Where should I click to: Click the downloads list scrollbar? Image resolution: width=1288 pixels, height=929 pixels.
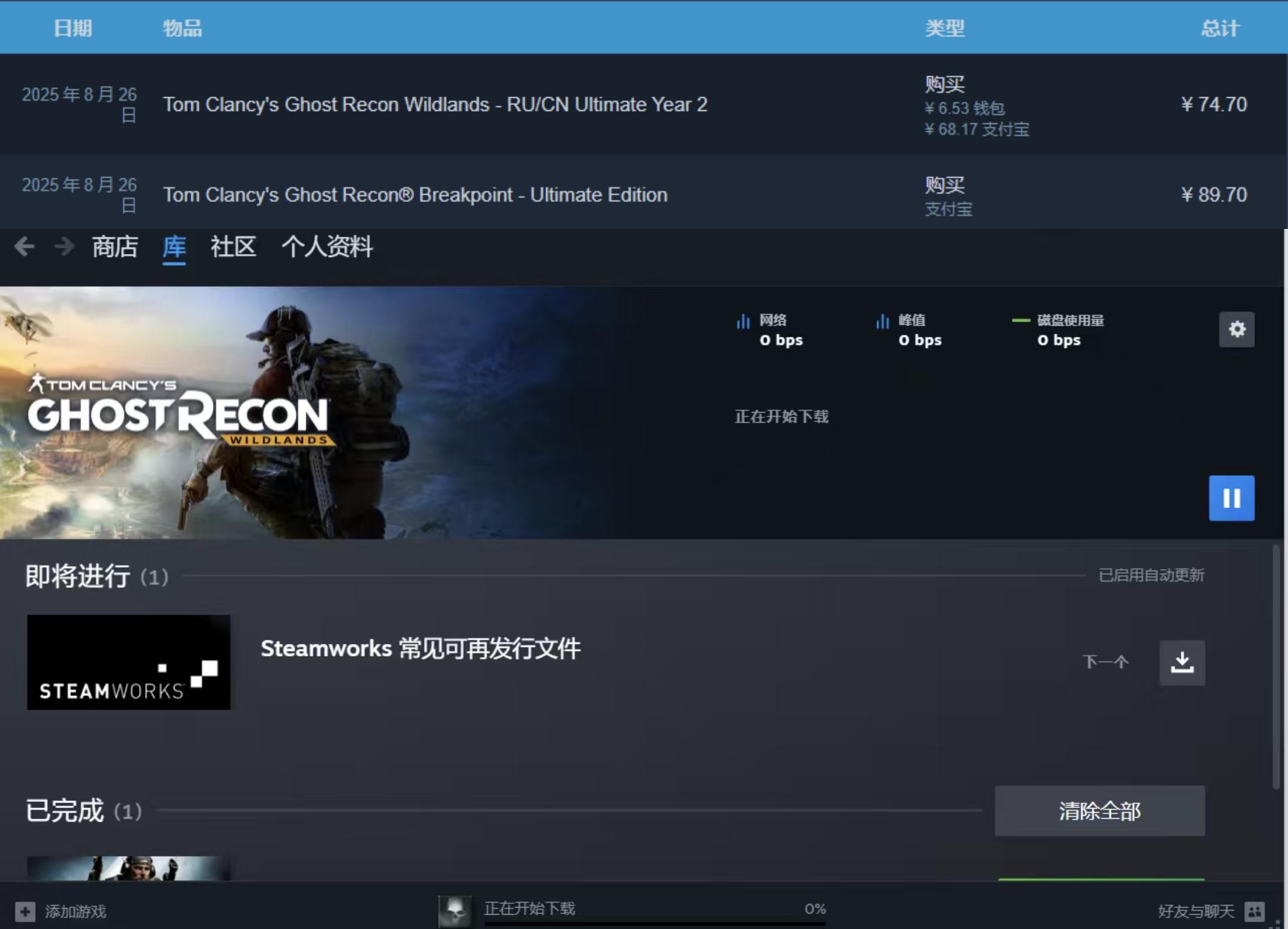1276,667
